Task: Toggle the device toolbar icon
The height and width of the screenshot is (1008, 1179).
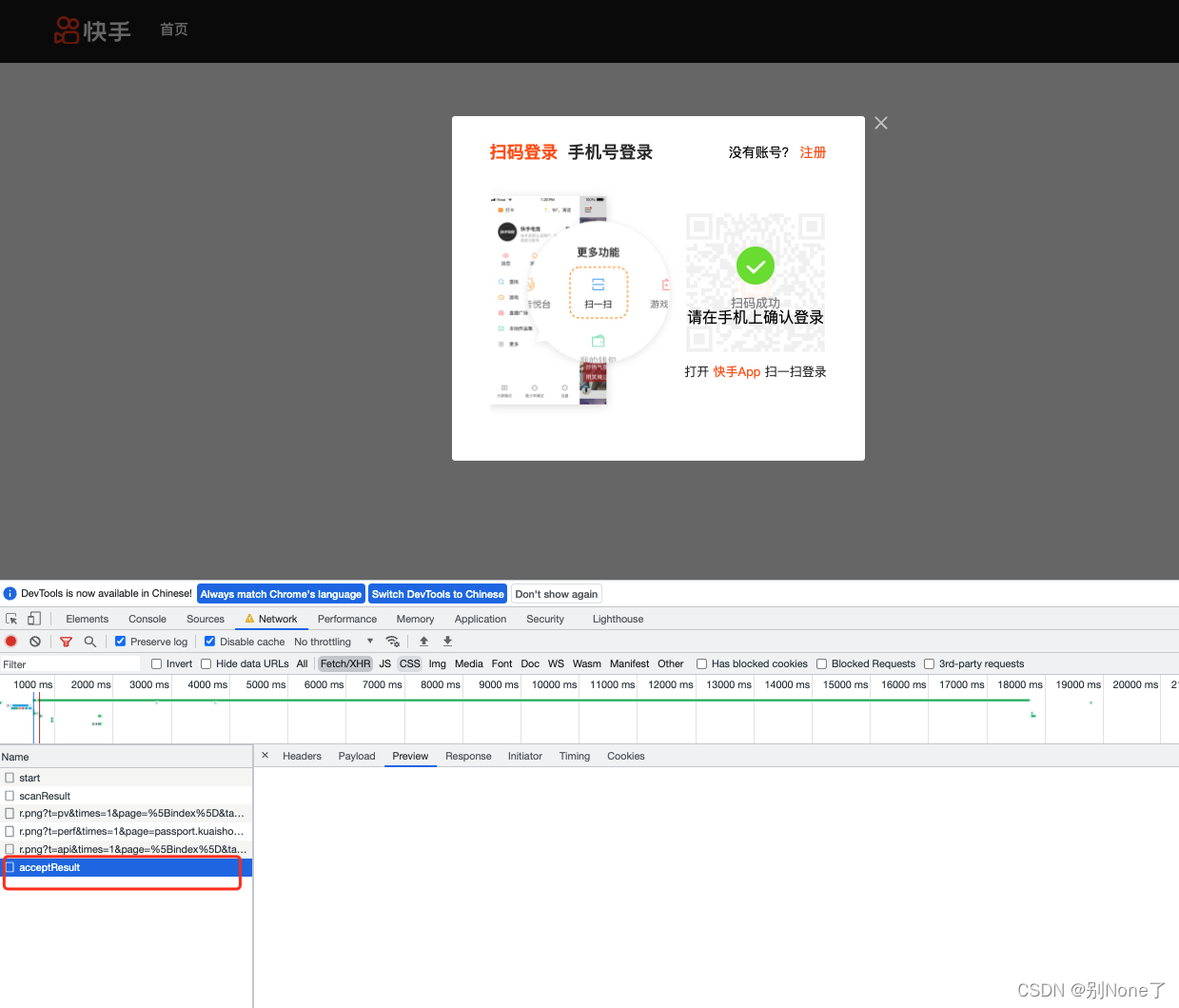Action: coord(33,619)
